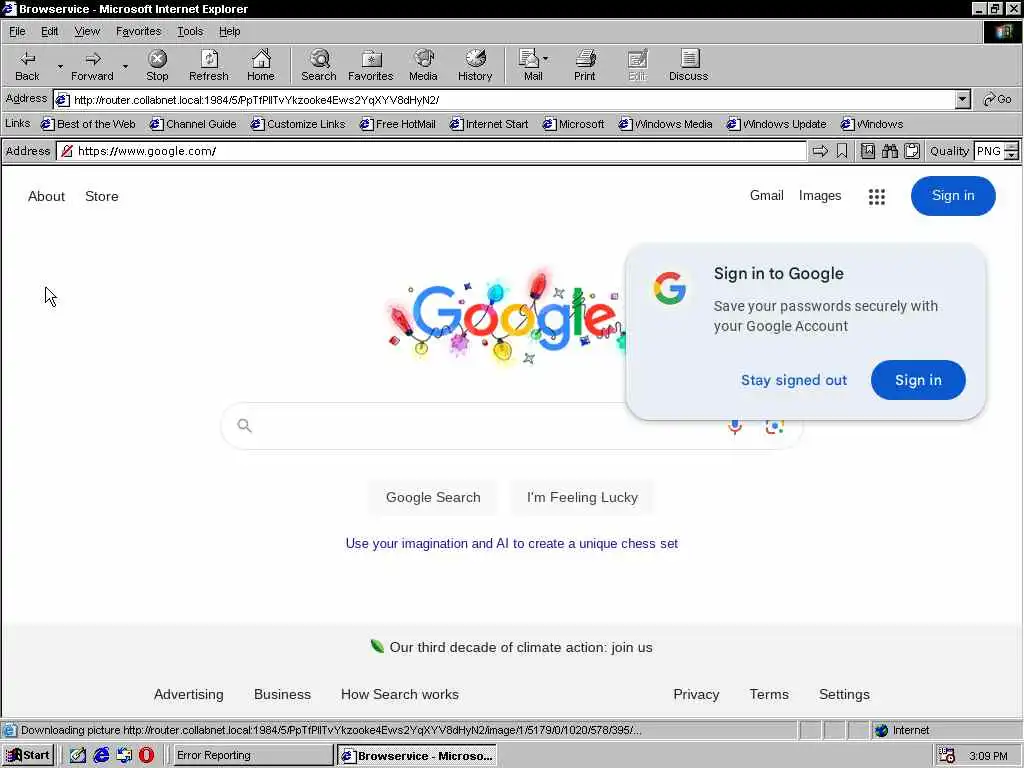Click the Browservice clipboard icon
Image resolution: width=1024 pixels, height=768 pixels.
(x=912, y=152)
